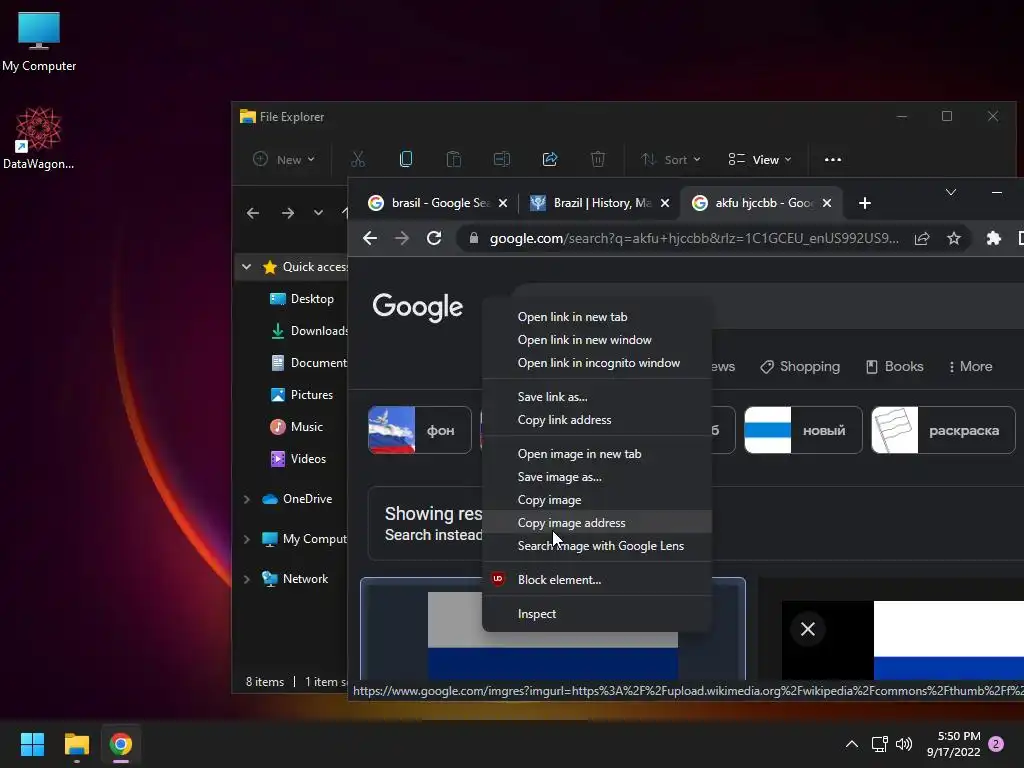
Task: Choose Block element entry
Action: pos(597,579)
